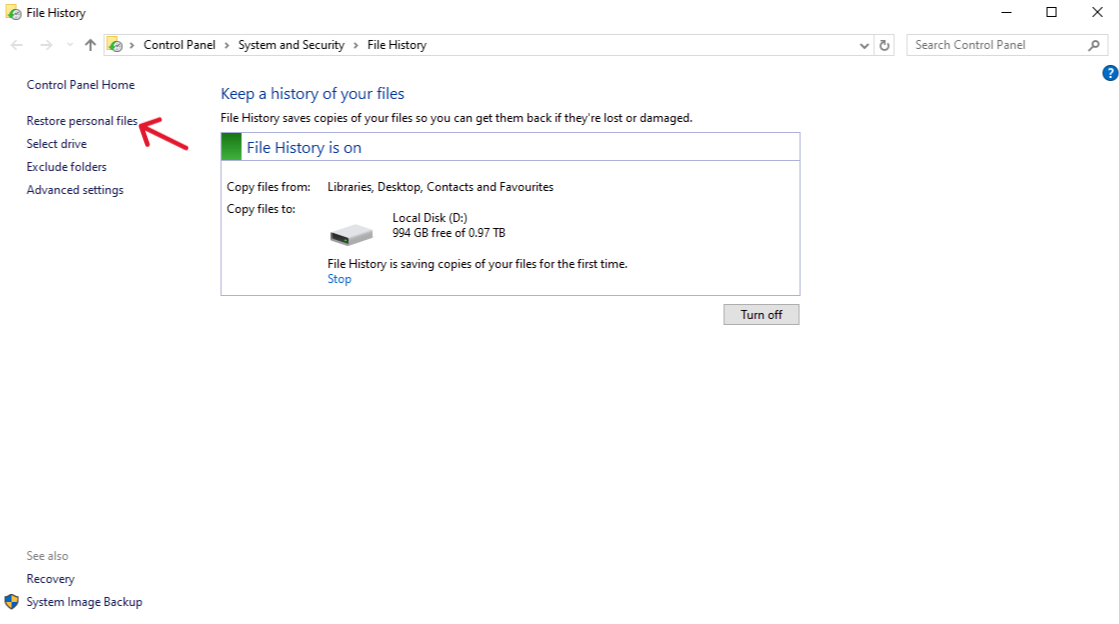Click the File History icon in address bar
The width and height of the screenshot is (1119, 624).
tap(115, 44)
